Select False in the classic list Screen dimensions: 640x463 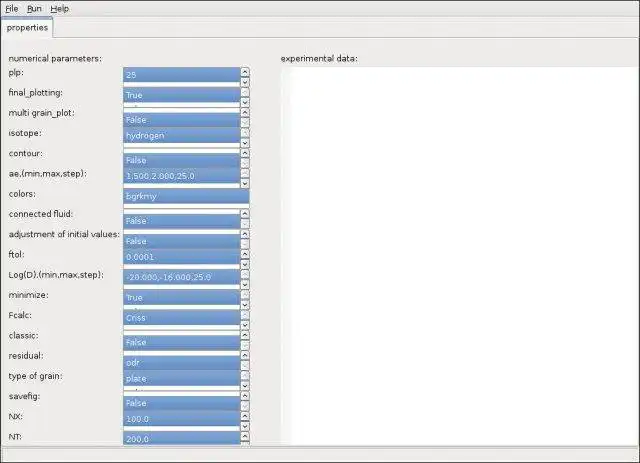tap(182, 342)
